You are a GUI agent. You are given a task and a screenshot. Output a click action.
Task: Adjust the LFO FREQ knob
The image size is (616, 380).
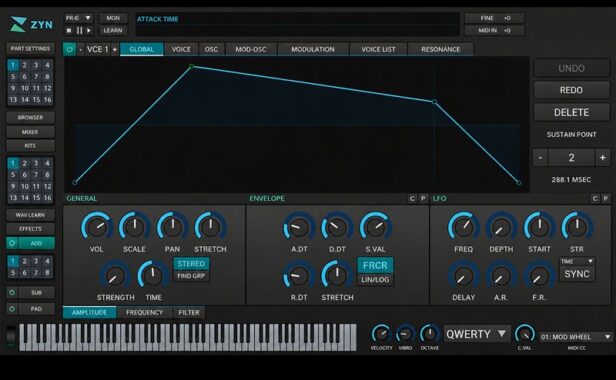coord(464,227)
